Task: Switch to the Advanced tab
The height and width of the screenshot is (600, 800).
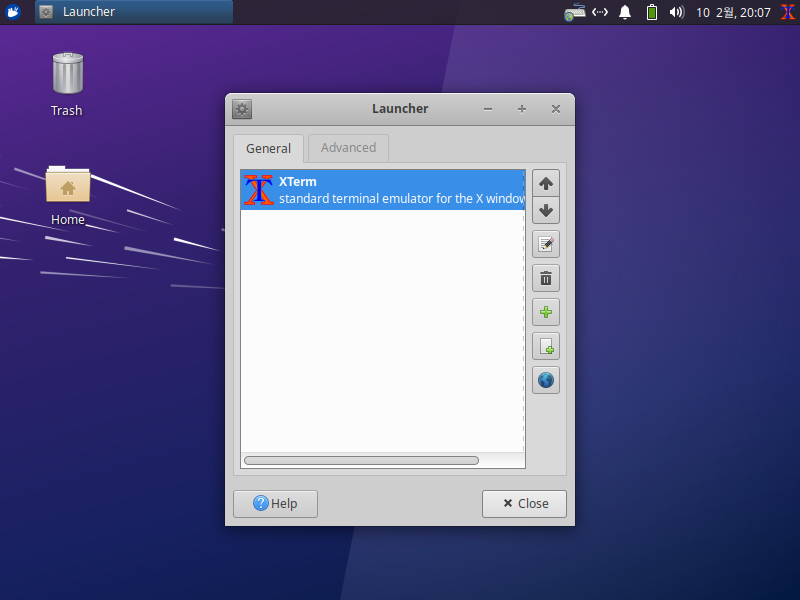Action: 348,148
